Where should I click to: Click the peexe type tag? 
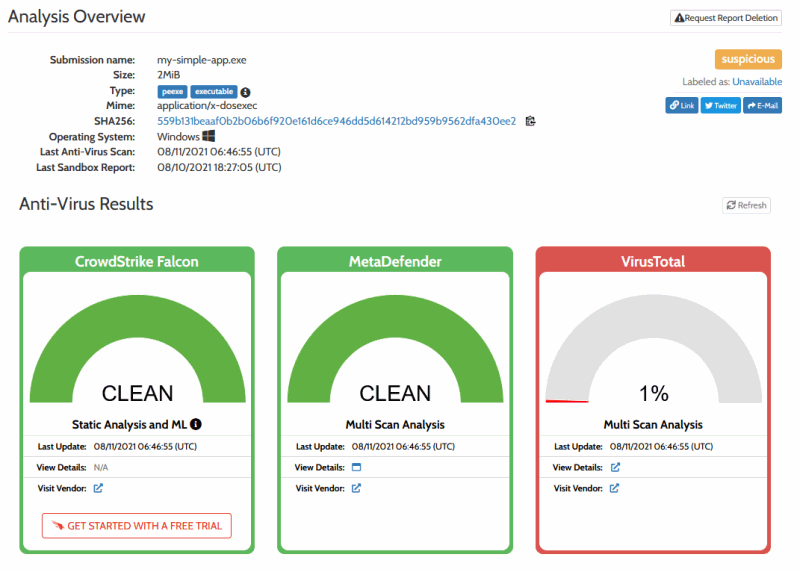coord(172,92)
